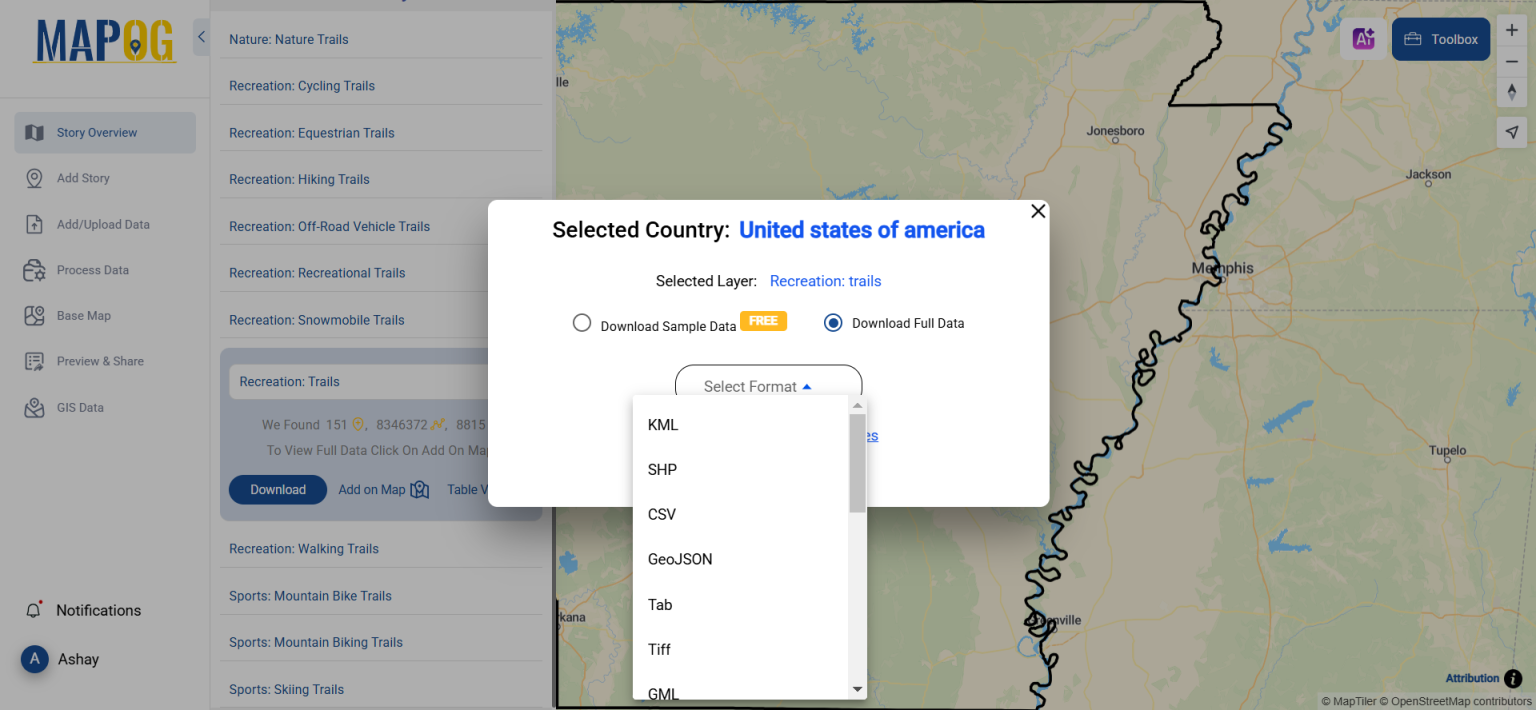1536x710 pixels.
Task: Choose the free Download Sample Data option
Action: [x=582, y=322]
